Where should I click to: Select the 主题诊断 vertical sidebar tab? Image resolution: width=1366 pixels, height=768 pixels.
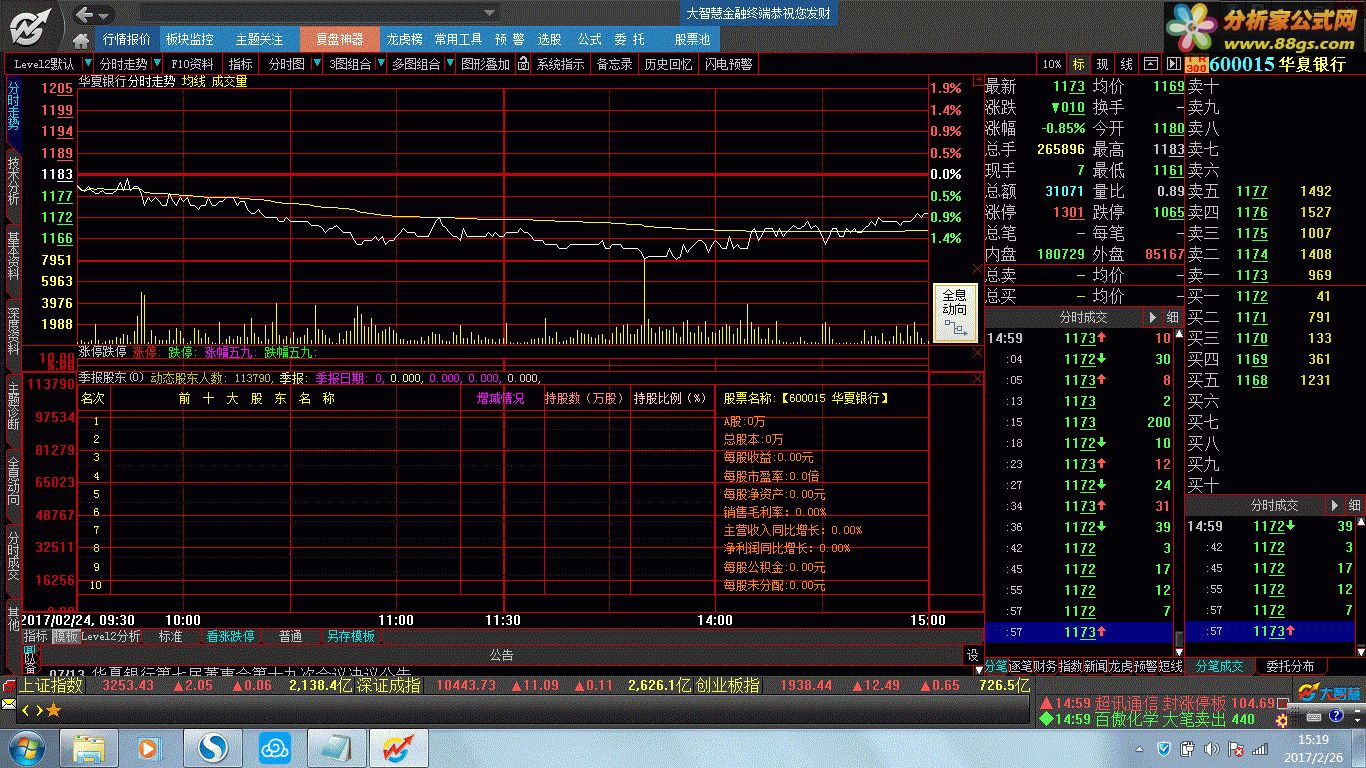click(13, 406)
